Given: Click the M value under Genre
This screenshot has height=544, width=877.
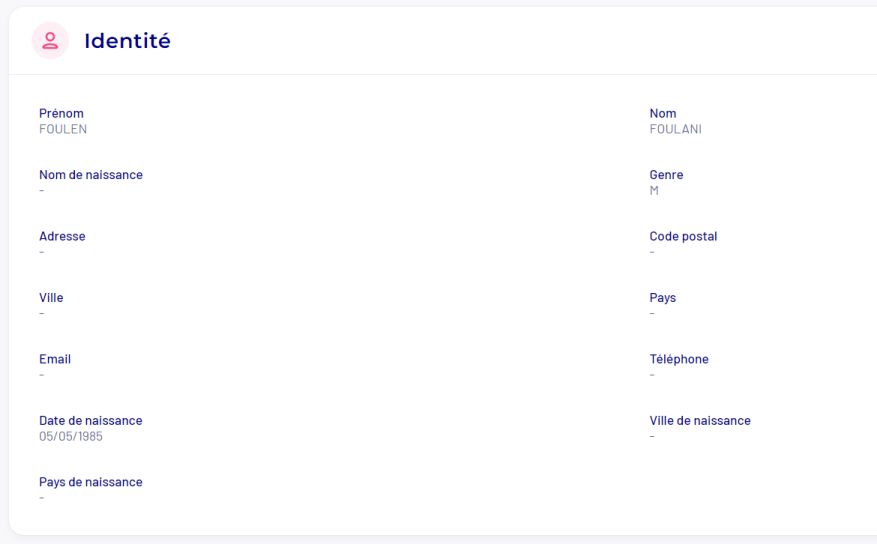Looking at the screenshot, I should click(x=654, y=190).
